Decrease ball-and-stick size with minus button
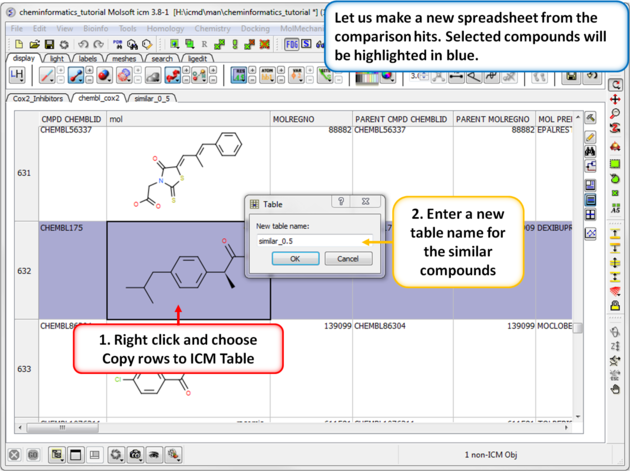The width and height of the screenshot is (630, 471). [x=89, y=80]
